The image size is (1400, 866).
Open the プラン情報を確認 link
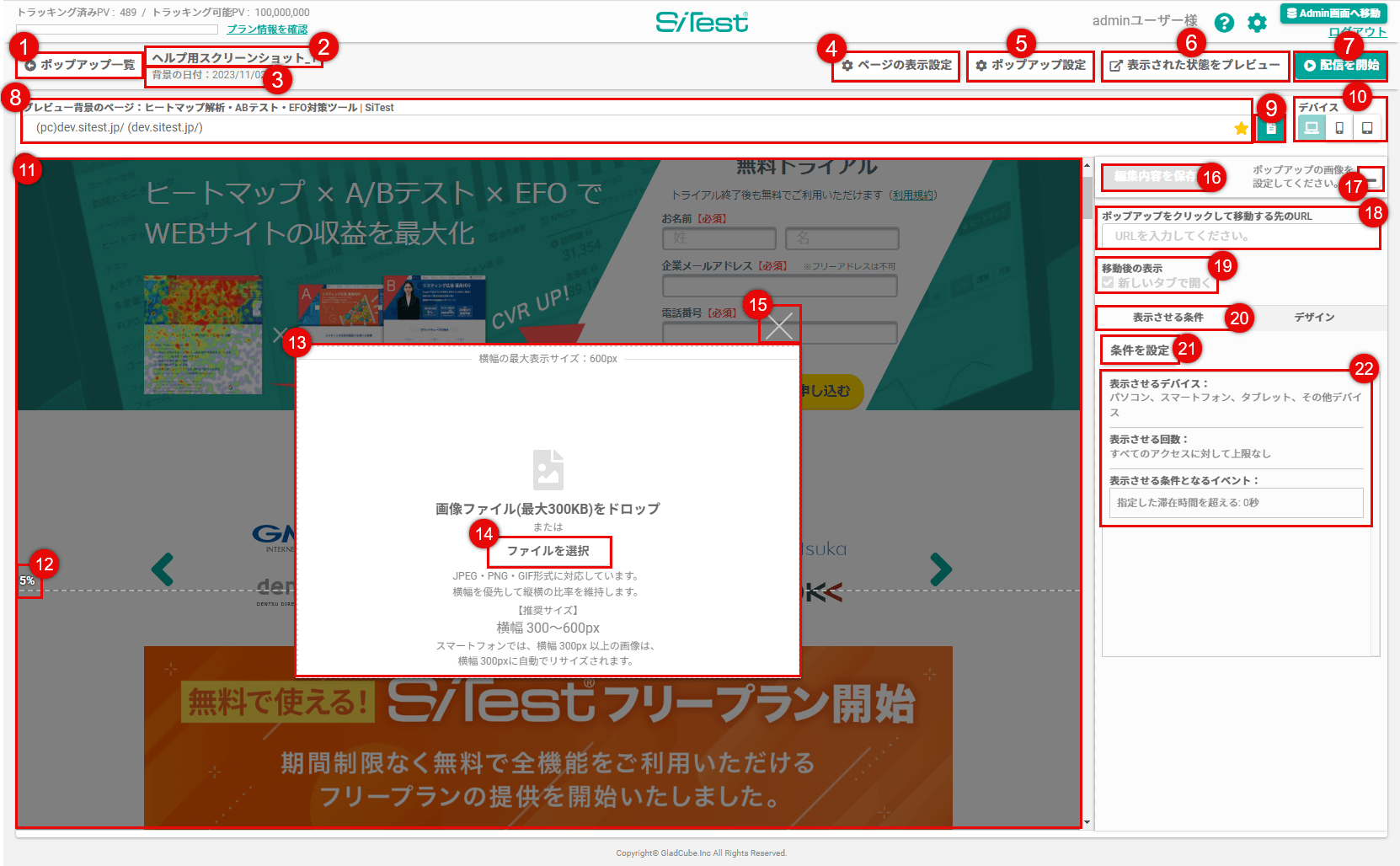point(267,29)
